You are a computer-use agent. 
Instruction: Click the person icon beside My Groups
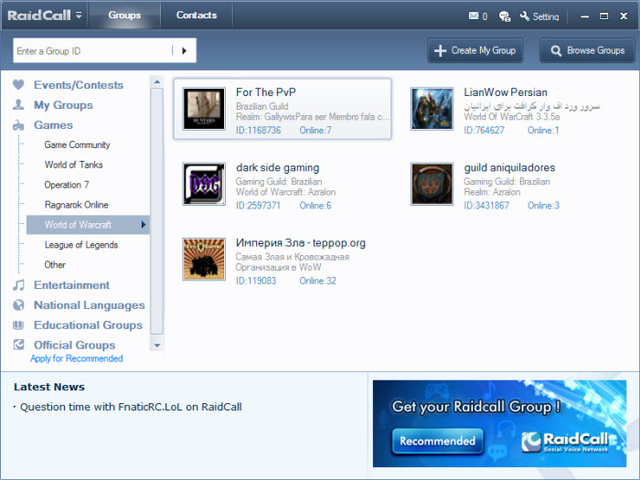click(x=18, y=104)
